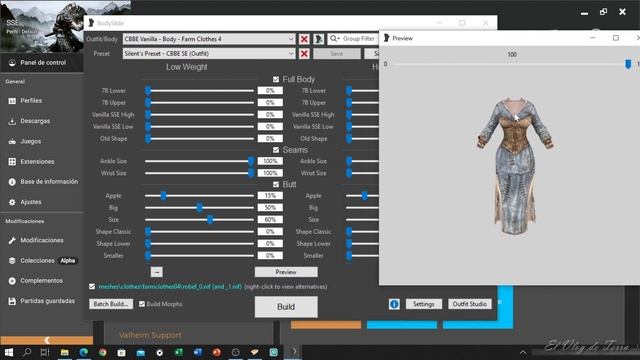Click the high weight Apple slider handle
Image resolution: width=640 pixels, height=360 pixels.
click(364, 196)
